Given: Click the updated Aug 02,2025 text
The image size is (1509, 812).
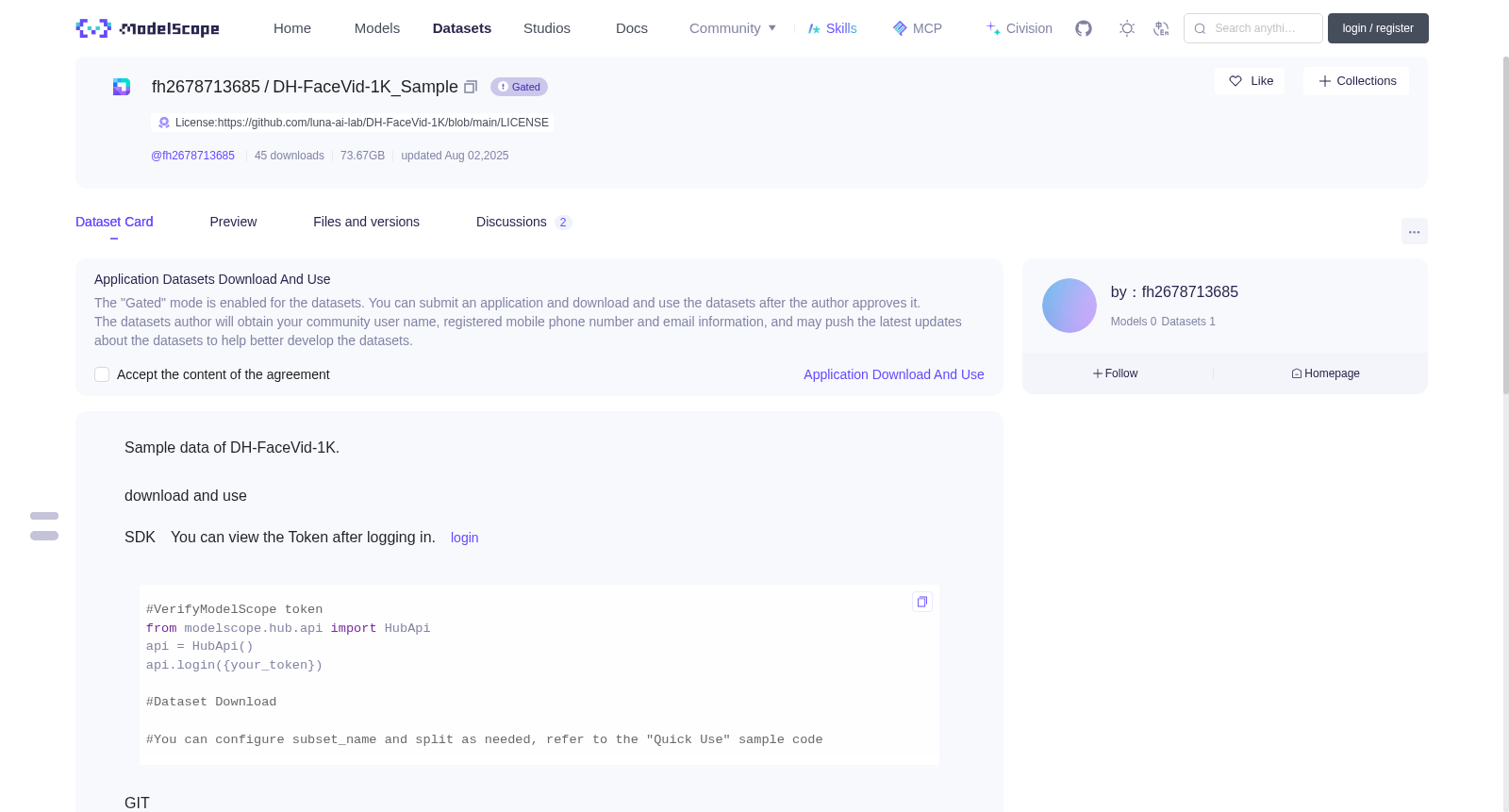Looking at the screenshot, I should [455, 156].
